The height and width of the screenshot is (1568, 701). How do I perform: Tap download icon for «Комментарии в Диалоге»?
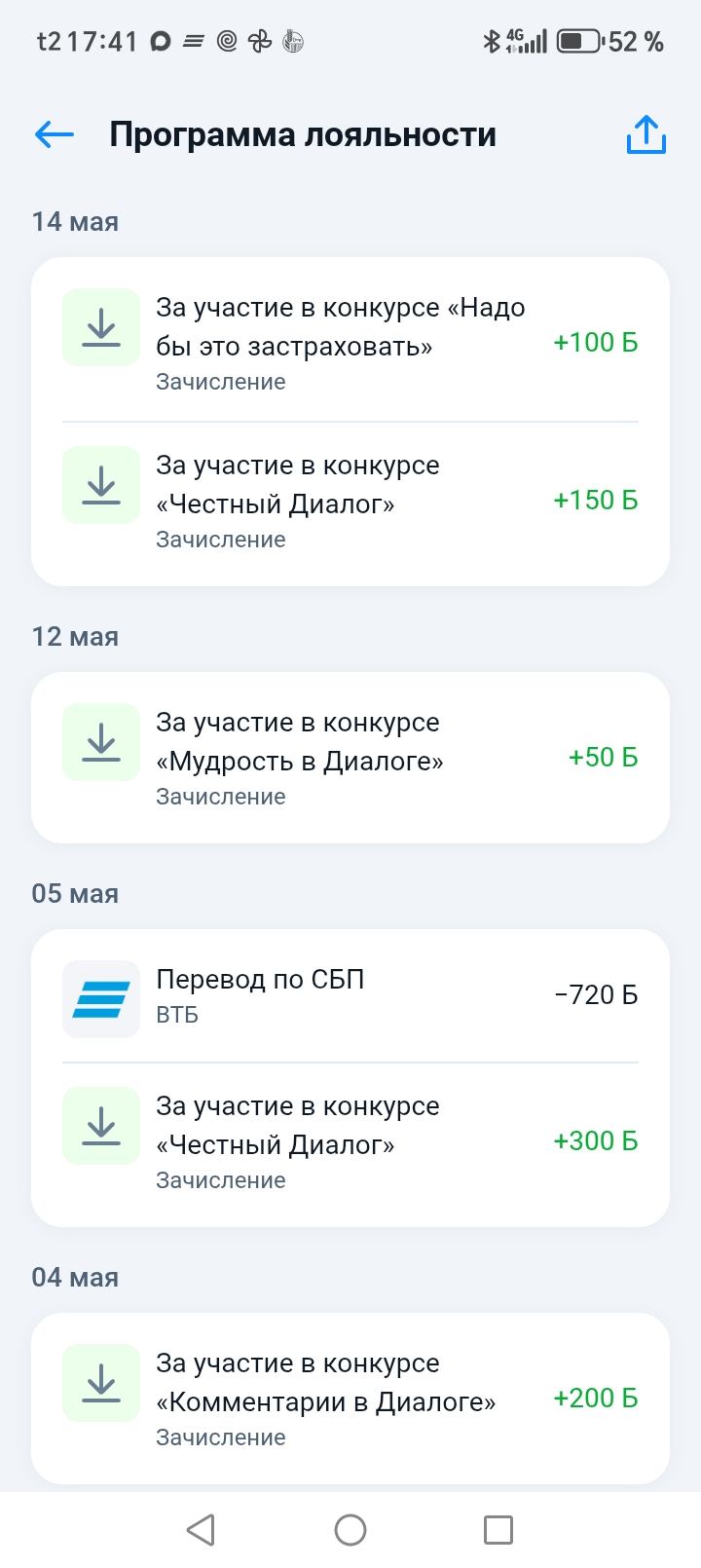pos(101,1383)
